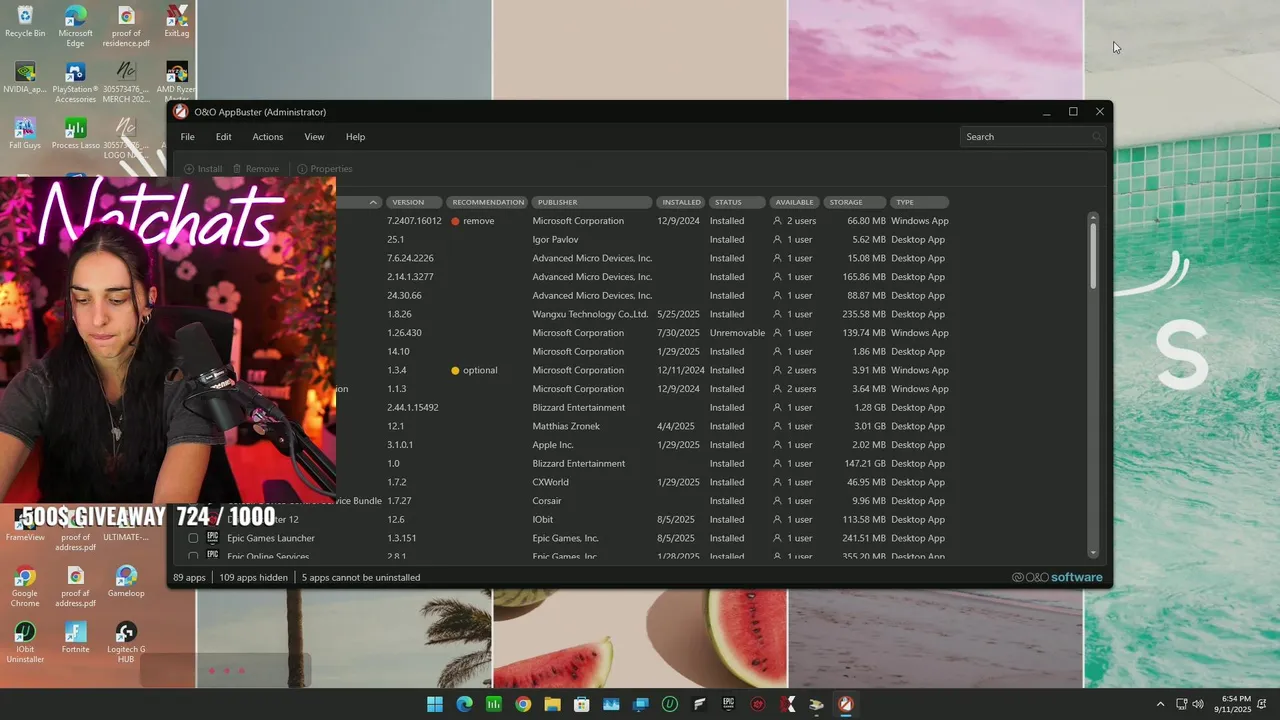Screen dimensions: 1280x720
Task: Open the Fall Guys desktop shortcut
Action: [25, 134]
